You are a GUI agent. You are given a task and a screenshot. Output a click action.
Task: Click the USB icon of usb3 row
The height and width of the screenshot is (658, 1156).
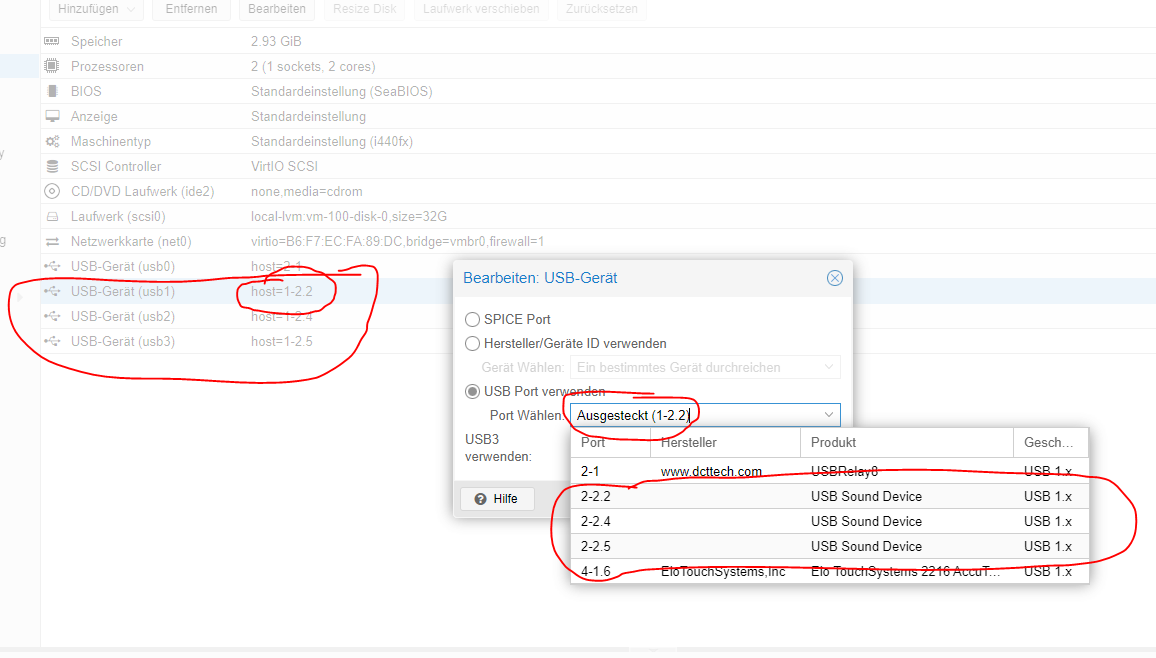[x=52, y=342]
